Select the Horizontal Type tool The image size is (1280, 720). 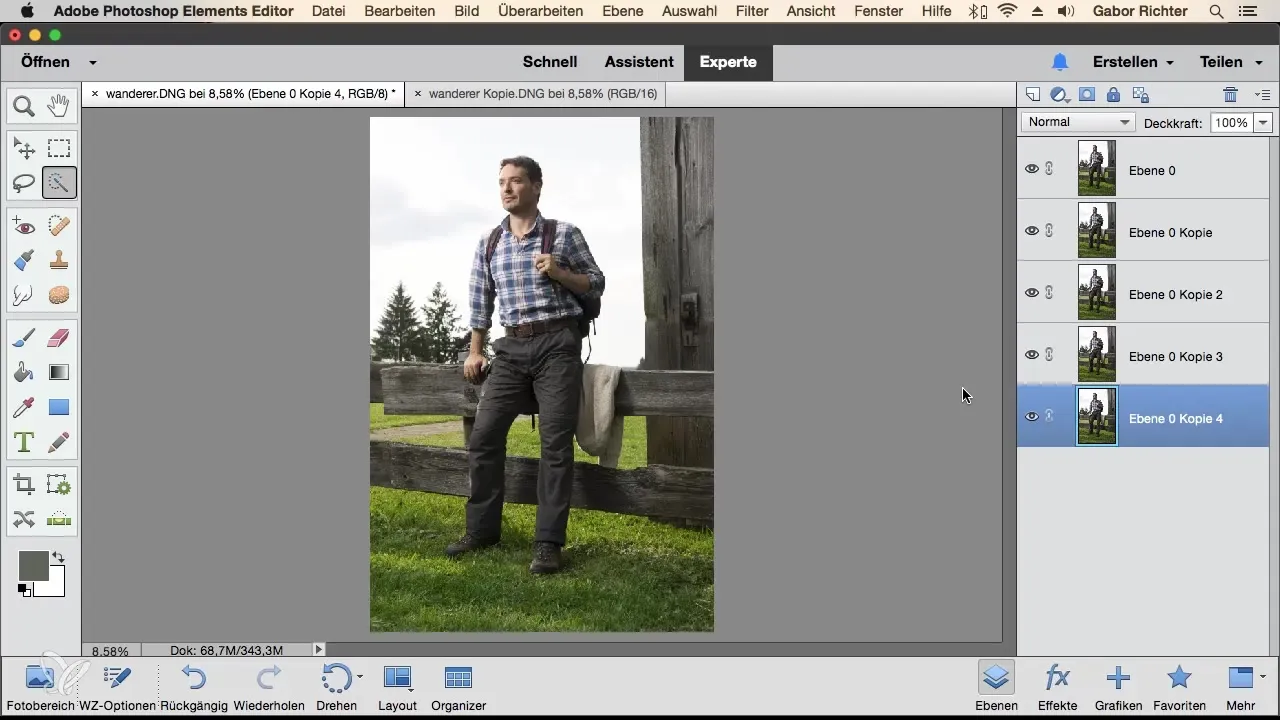(24, 442)
